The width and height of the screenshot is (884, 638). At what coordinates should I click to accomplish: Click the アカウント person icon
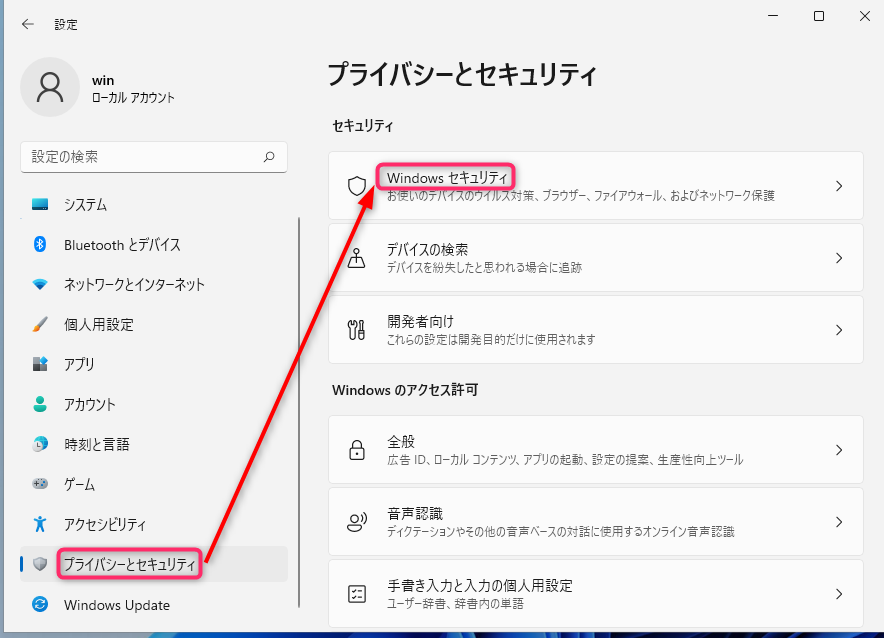tap(40, 404)
